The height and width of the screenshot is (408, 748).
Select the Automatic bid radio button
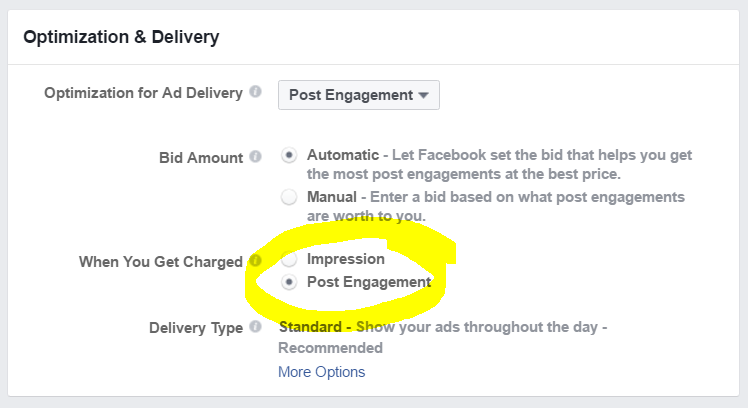(x=289, y=155)
